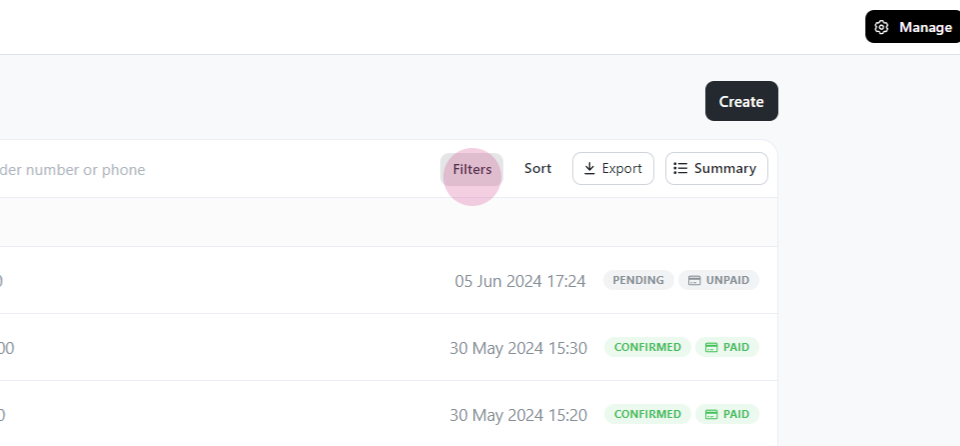Click the PENDING status badge
960x446 pixels.
coord(639,280)
